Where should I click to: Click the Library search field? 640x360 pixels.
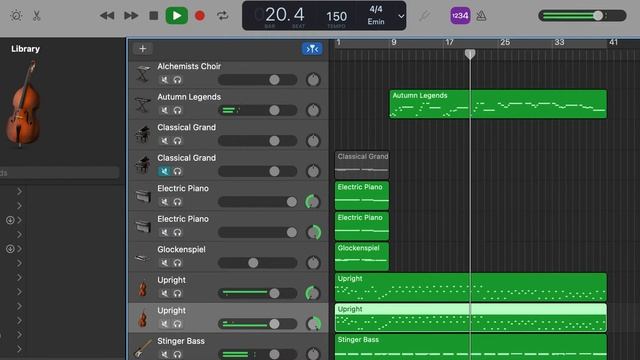click(60, 173)
